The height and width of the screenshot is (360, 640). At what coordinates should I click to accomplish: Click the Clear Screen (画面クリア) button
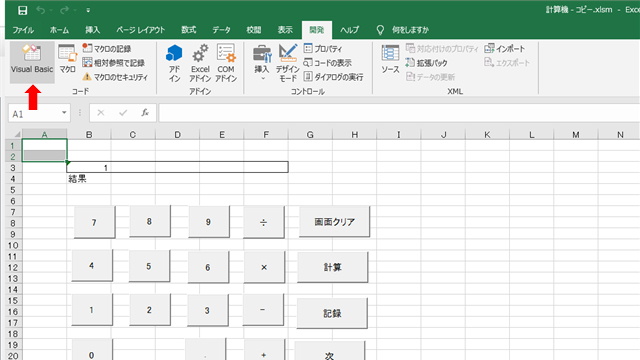pos(334,222)
